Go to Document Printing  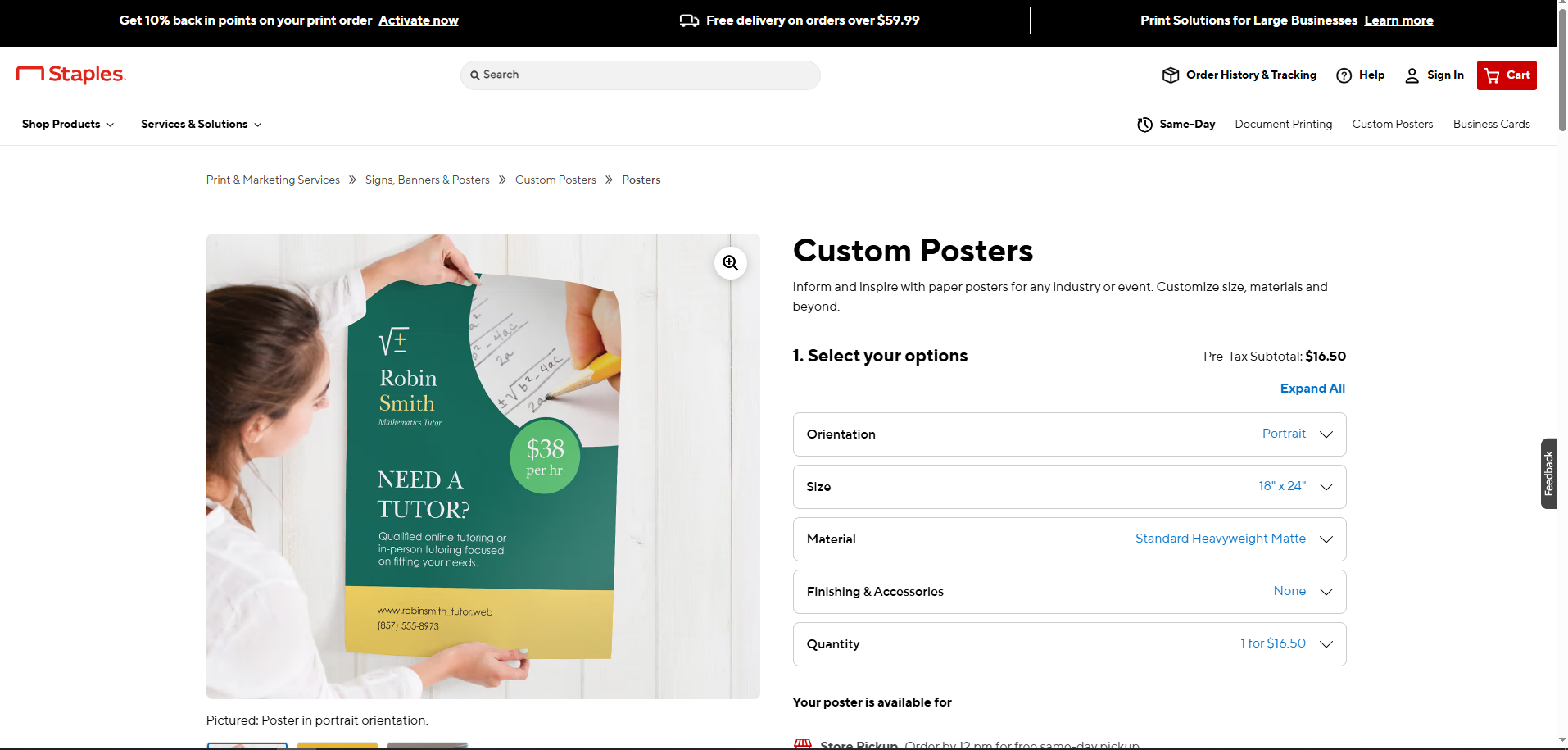pyautogui.click(x=1284, y=125)
